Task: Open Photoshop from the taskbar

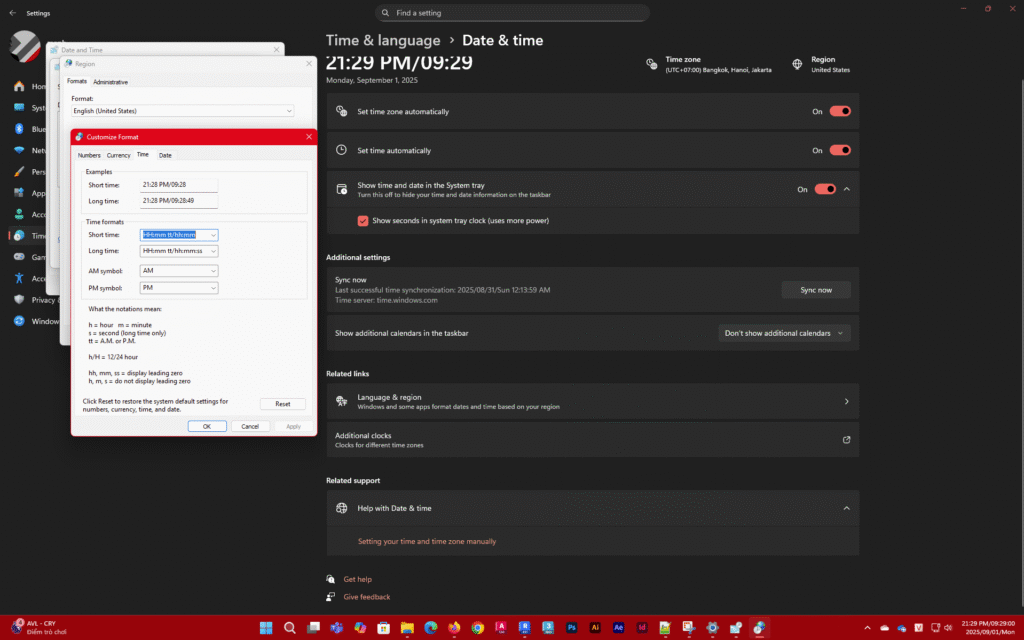Action: tap(572, 627)
